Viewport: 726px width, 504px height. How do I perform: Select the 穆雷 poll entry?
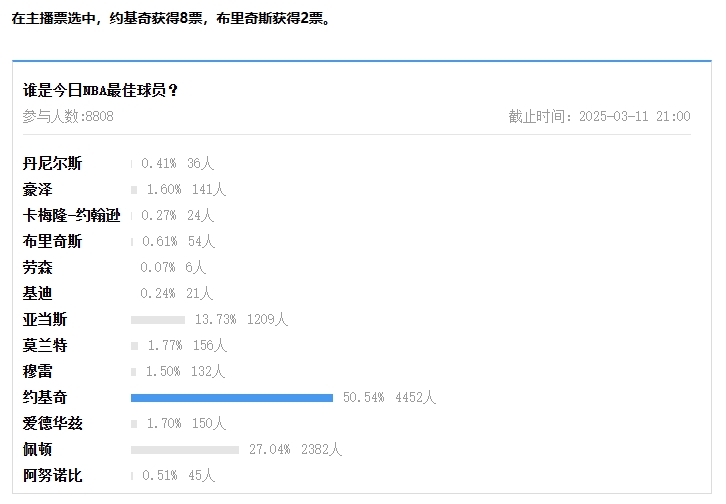click(x=38, y=372)
